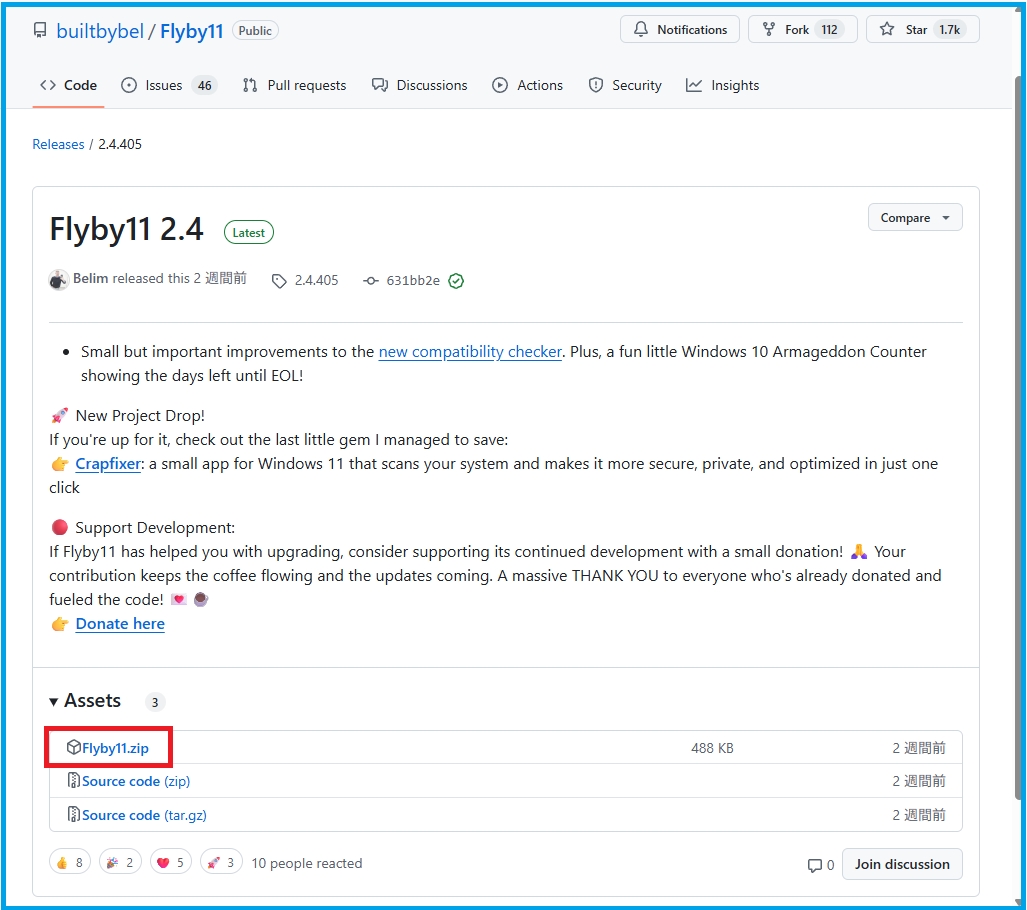React with thumbs up (8)
This screenshot has height=910, width=1027.
pos(70,862)
